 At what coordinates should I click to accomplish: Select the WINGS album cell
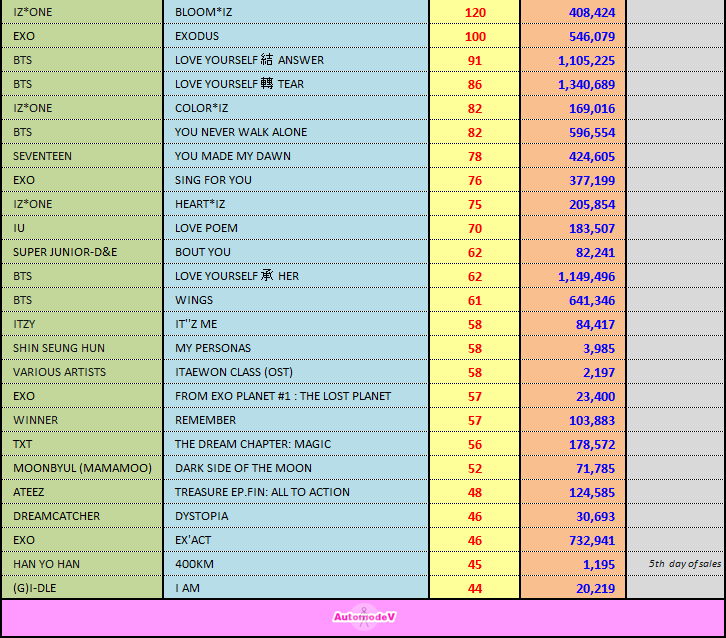tap(296, 300)
